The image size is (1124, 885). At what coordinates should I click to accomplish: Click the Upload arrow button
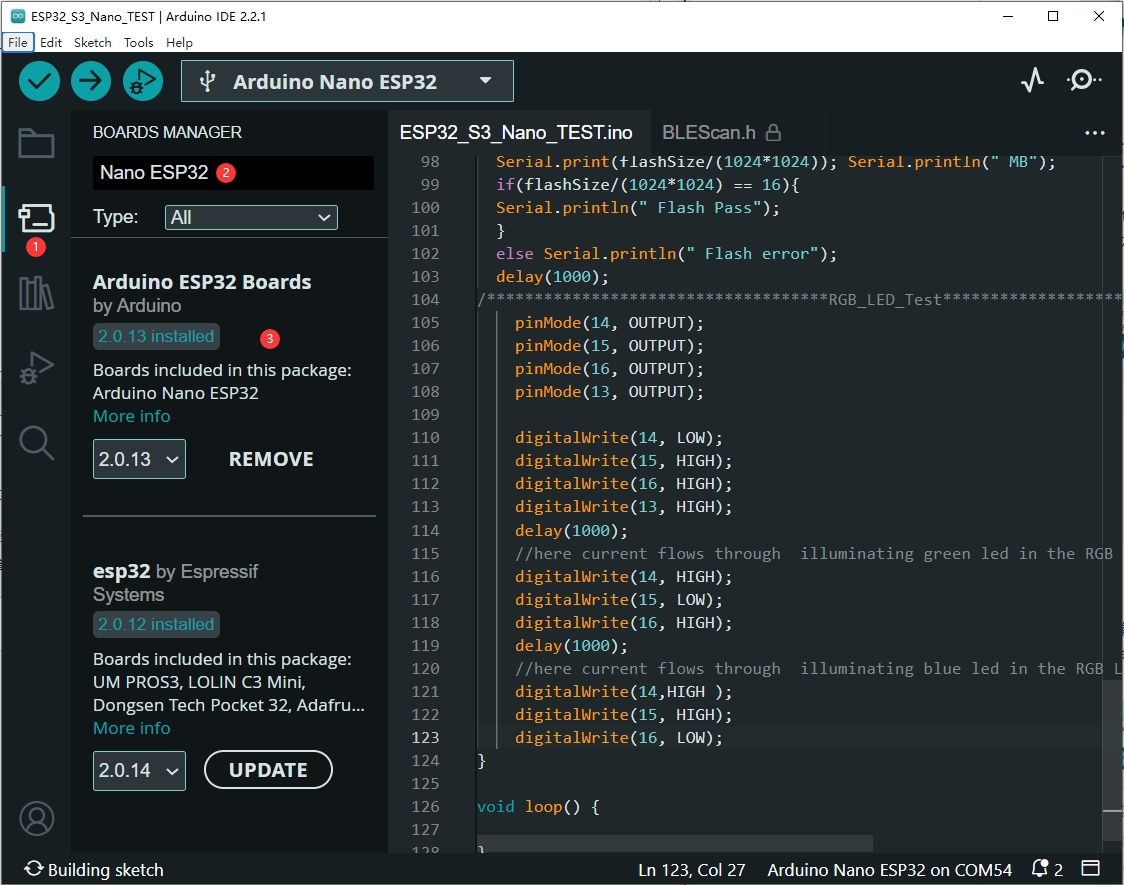[x=91, y=81]
